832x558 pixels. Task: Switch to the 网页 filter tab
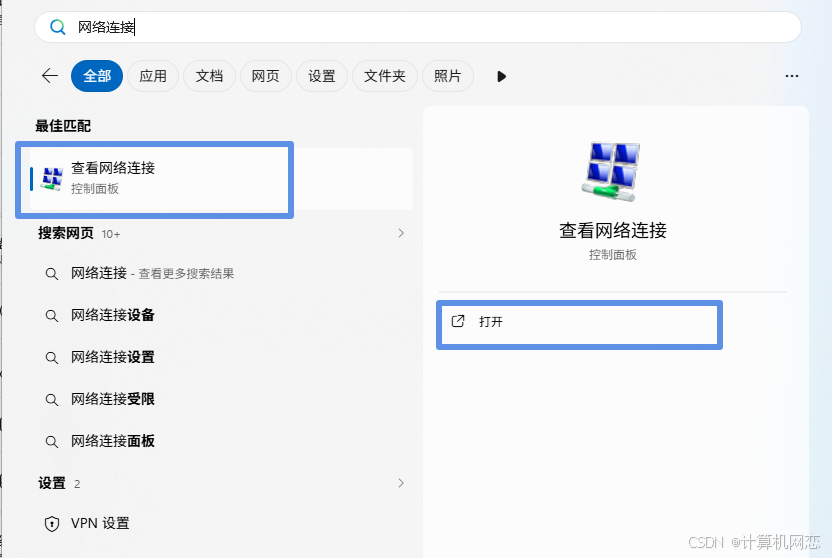point(265,76)
